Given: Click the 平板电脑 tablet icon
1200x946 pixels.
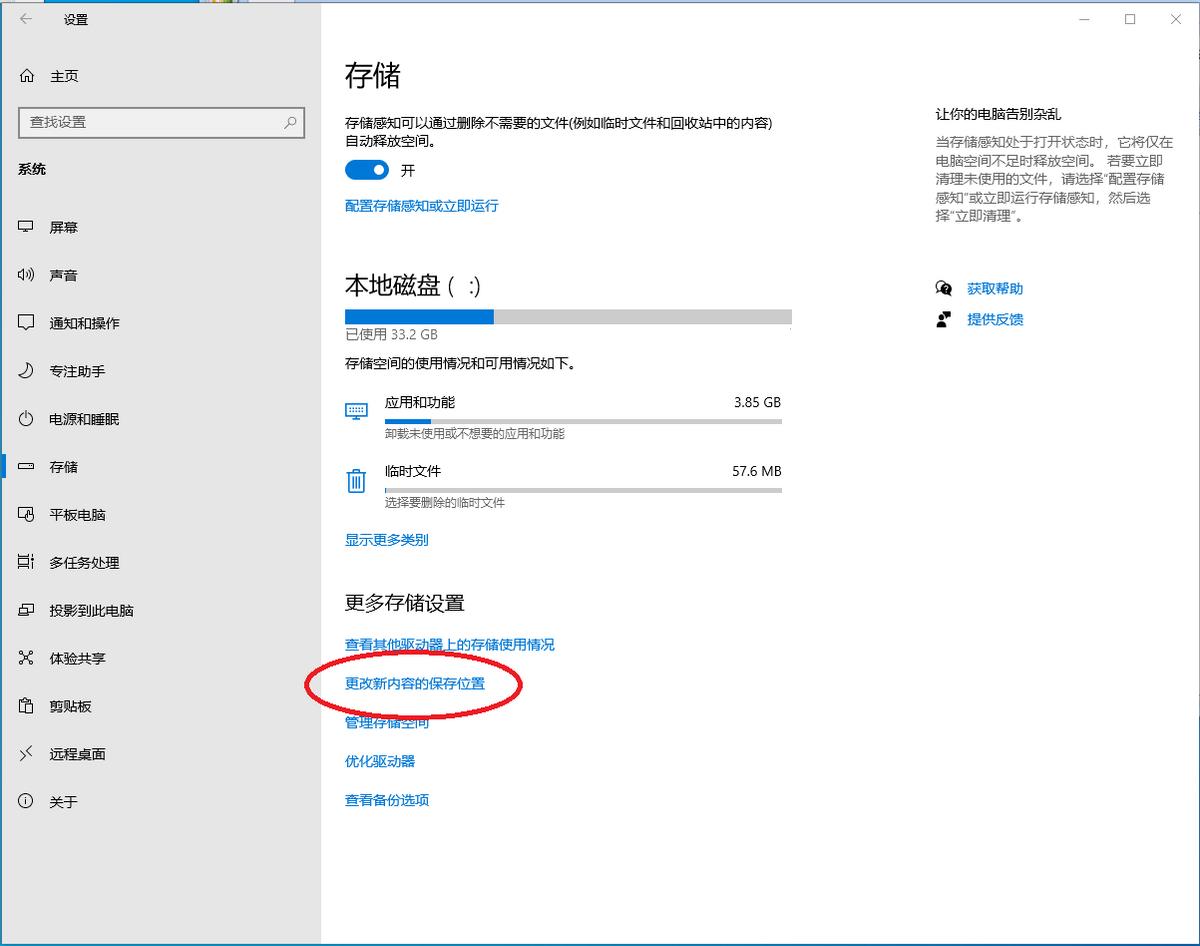Looking at the screenshot, I should [27, 514].
